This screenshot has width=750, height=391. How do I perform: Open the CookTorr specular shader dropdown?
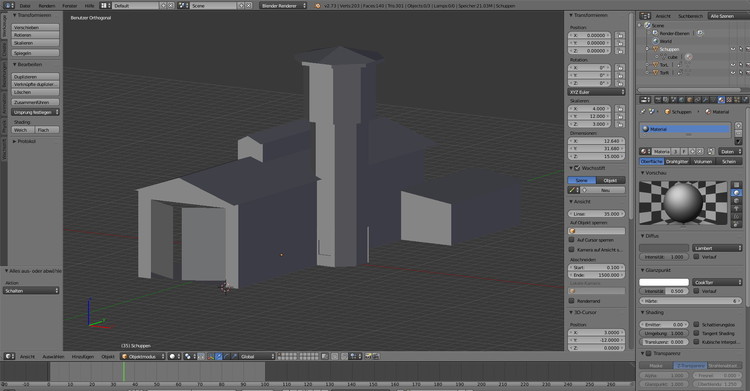click(x=717, y=282)
